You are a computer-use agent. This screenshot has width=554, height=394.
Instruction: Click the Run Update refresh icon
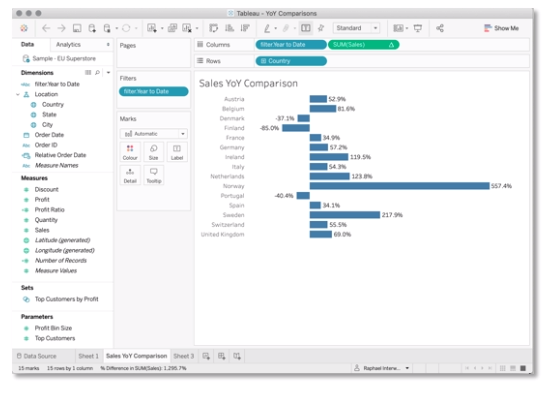[126, 28]
